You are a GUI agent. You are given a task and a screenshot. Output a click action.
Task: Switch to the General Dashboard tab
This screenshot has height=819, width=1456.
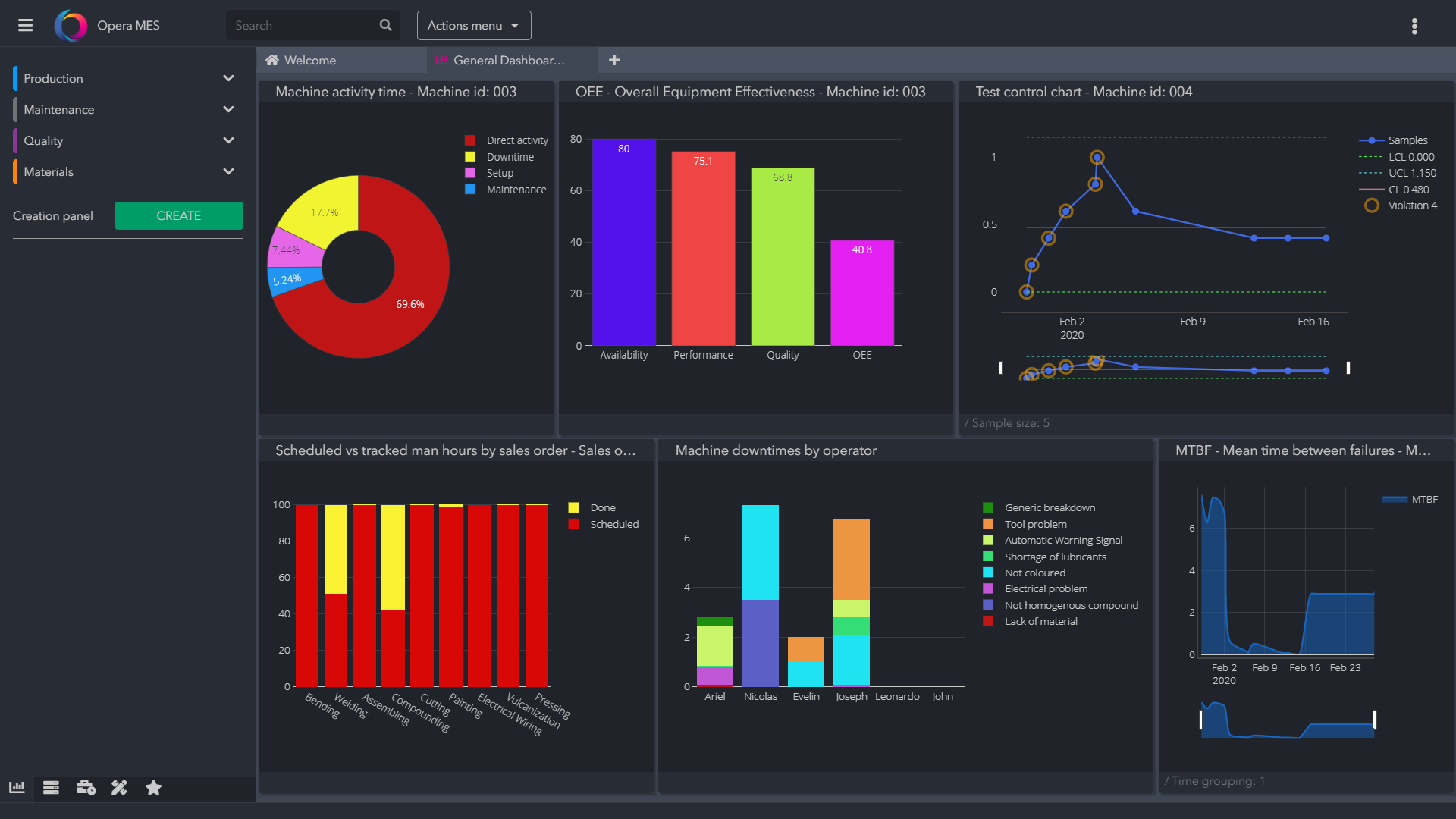pos(508,60)
